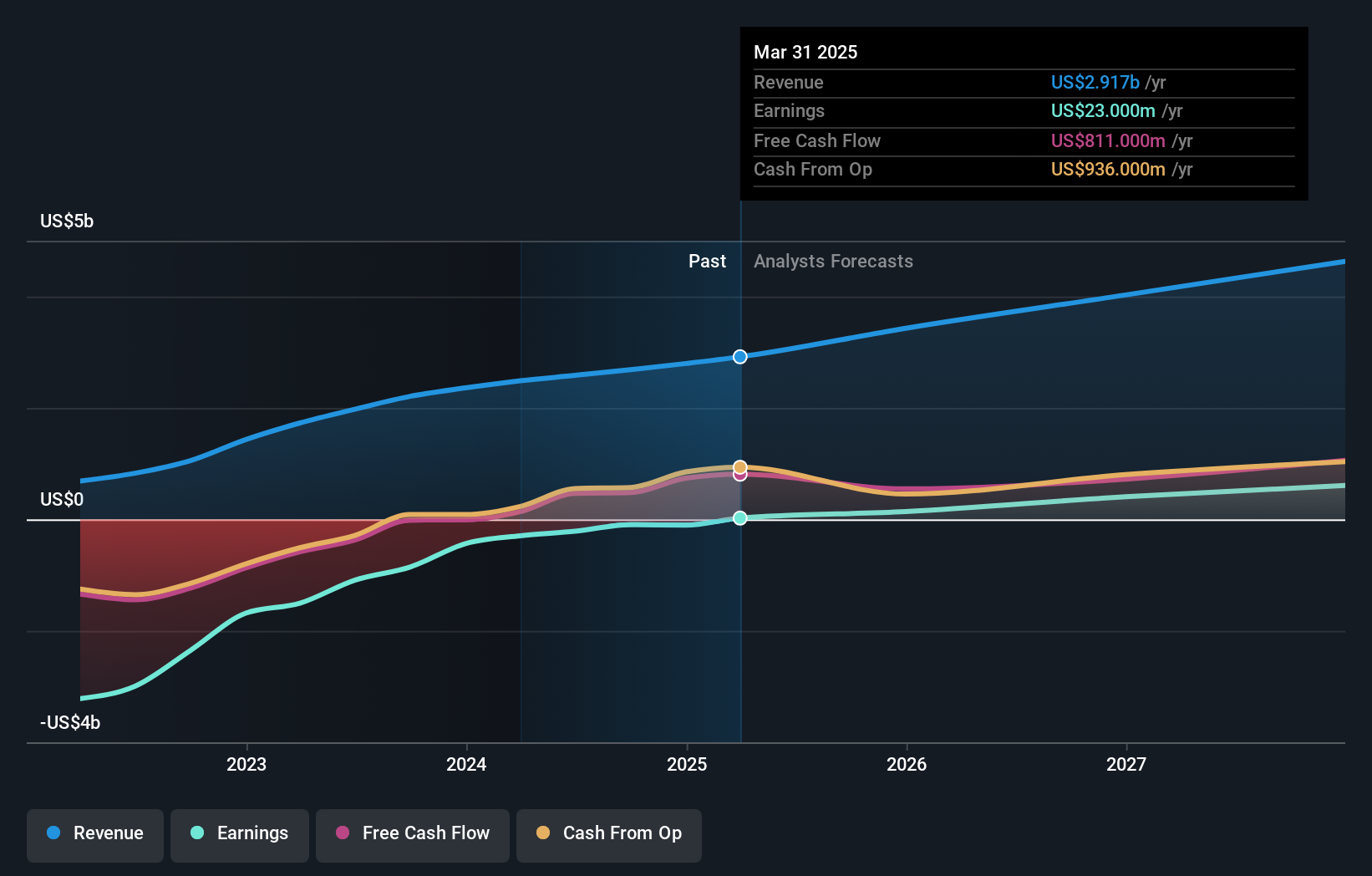Click the US$936.000m cash from op value
This screenshot has width=1372, height=876.
tap(1108, 169)
